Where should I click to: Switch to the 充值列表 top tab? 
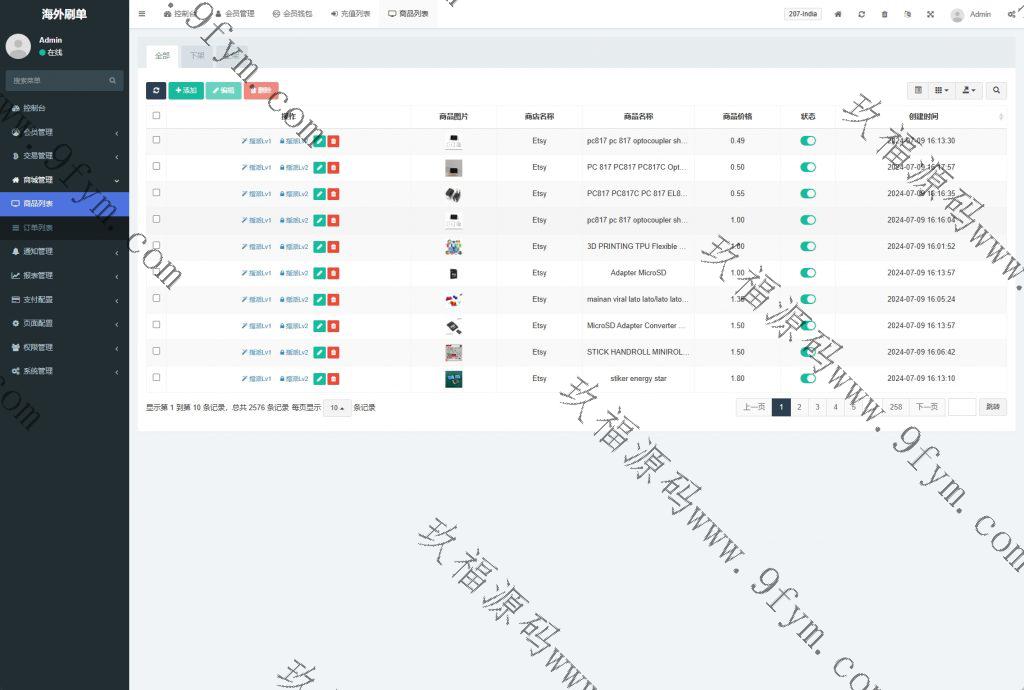tap(350, 14)
